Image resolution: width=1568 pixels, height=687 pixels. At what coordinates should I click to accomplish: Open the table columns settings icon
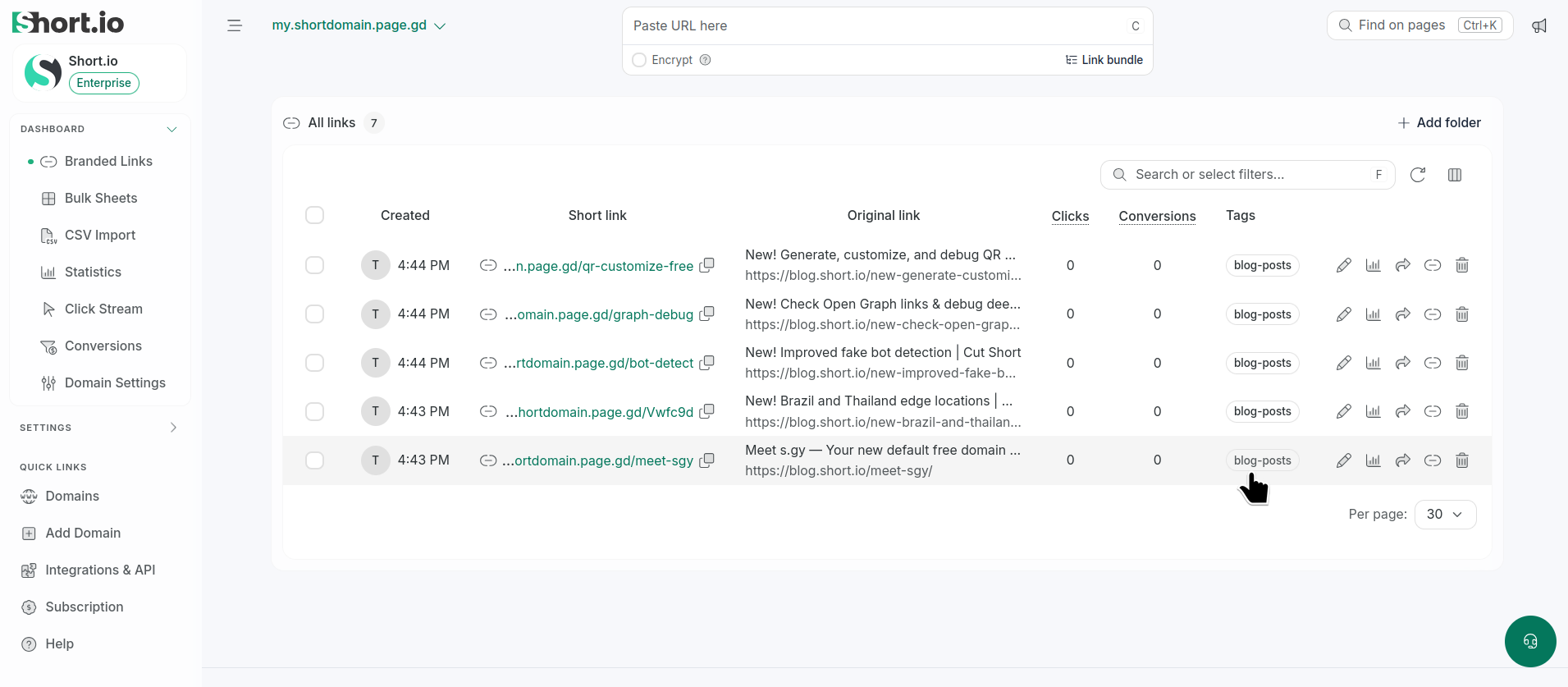coord(1455,175)
